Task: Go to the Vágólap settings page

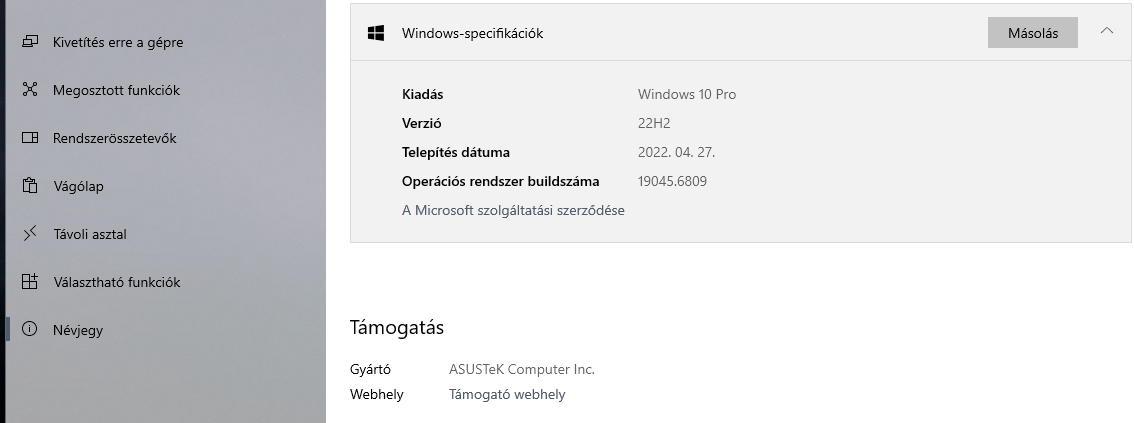Action: (x=78, y=186)
